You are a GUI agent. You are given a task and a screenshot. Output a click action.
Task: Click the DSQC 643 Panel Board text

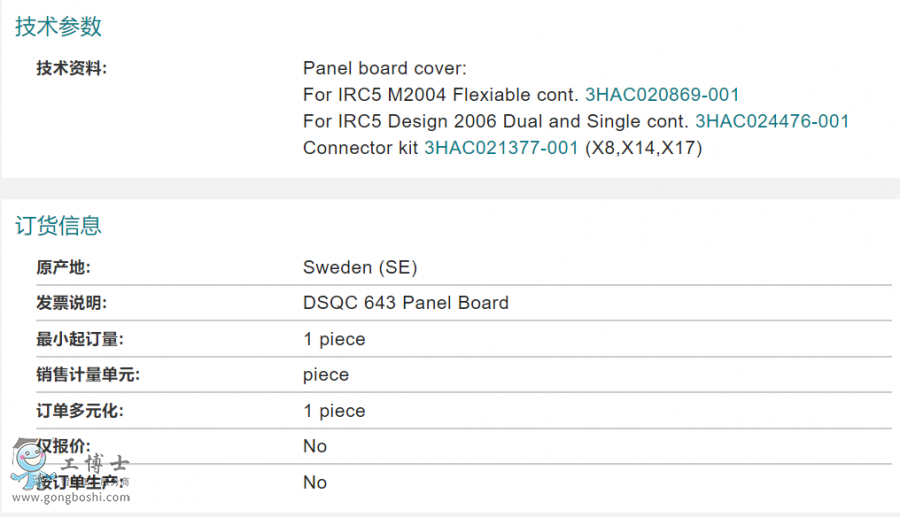(406, 303)
